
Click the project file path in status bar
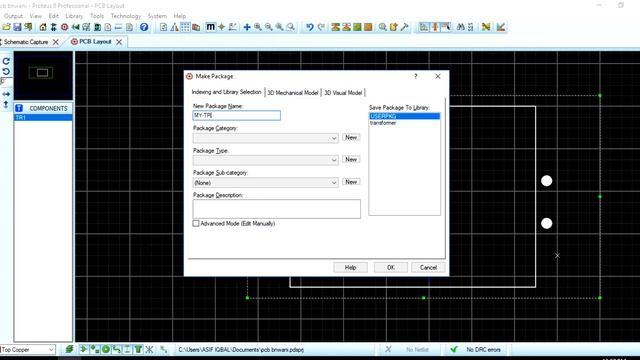[241, 350]
